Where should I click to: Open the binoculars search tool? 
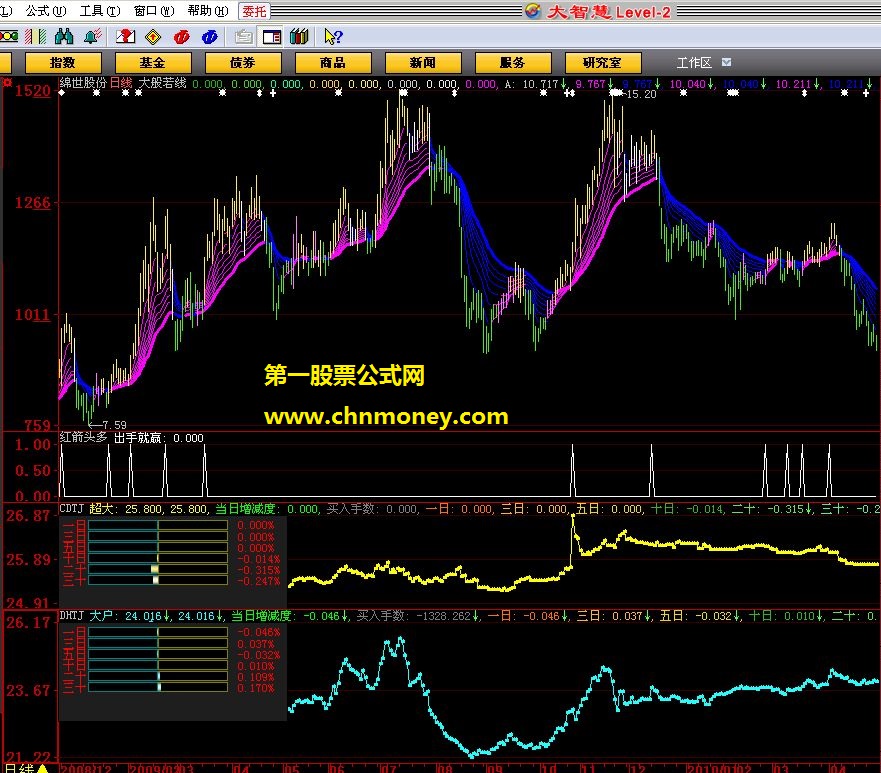(64, 37)
